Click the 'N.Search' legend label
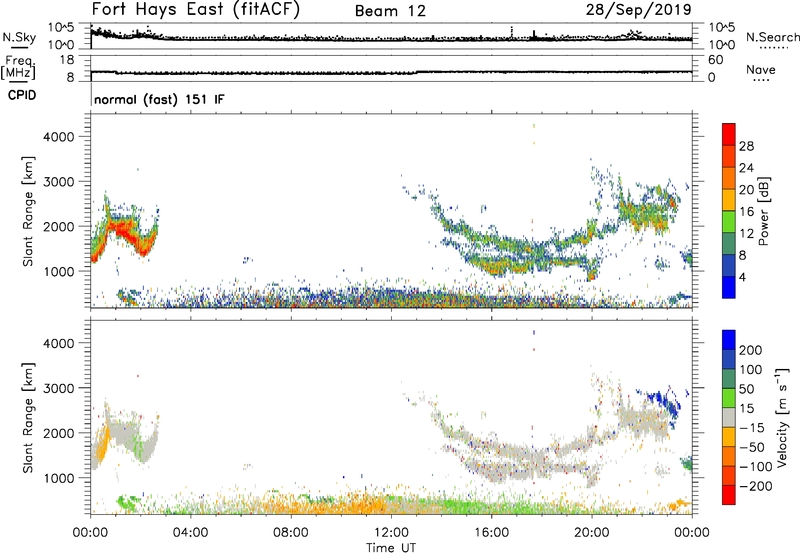The image size is (800, 554). (x=772, y=37)
